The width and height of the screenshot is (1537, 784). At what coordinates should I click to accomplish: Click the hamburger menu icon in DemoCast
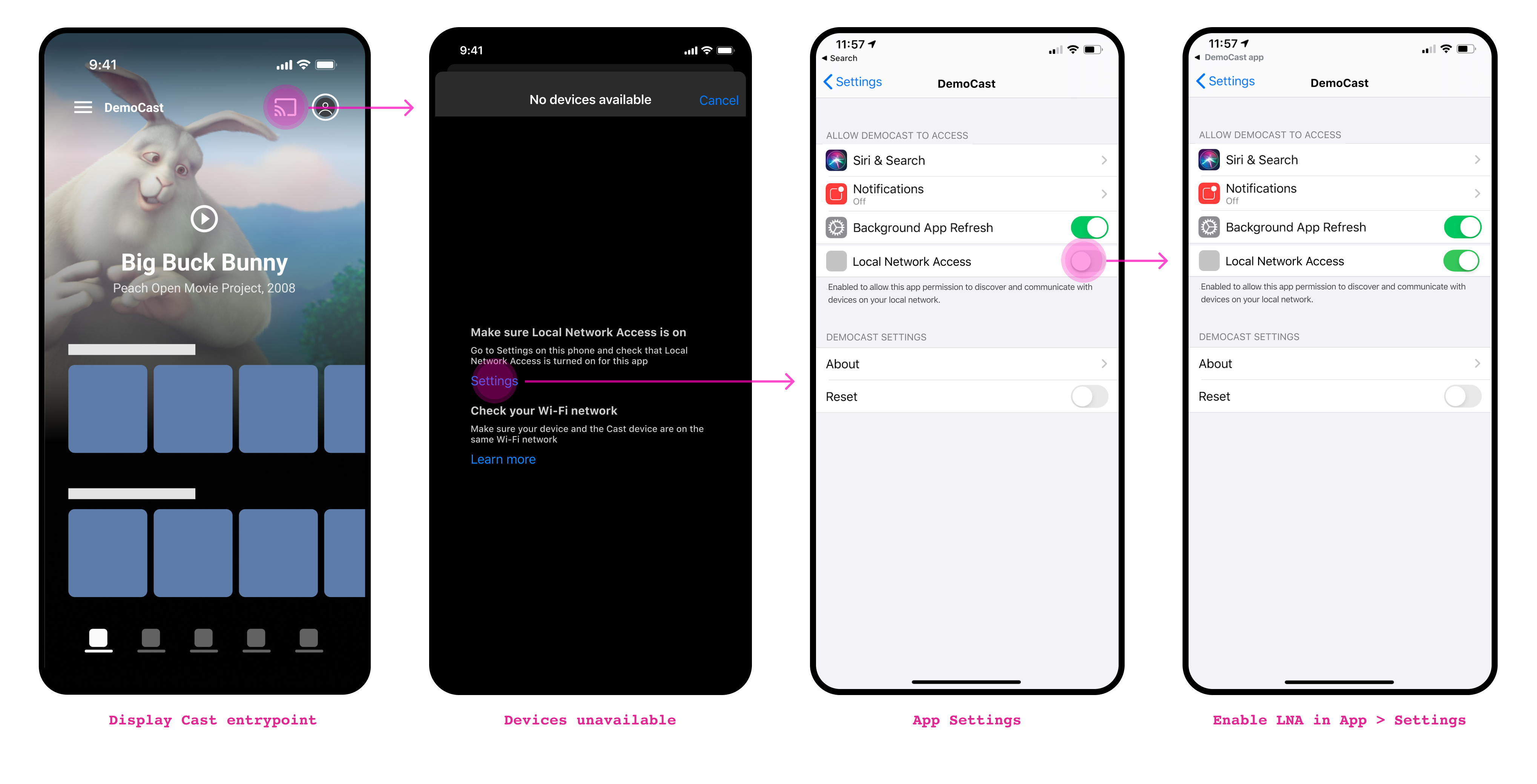click(83, 107)
